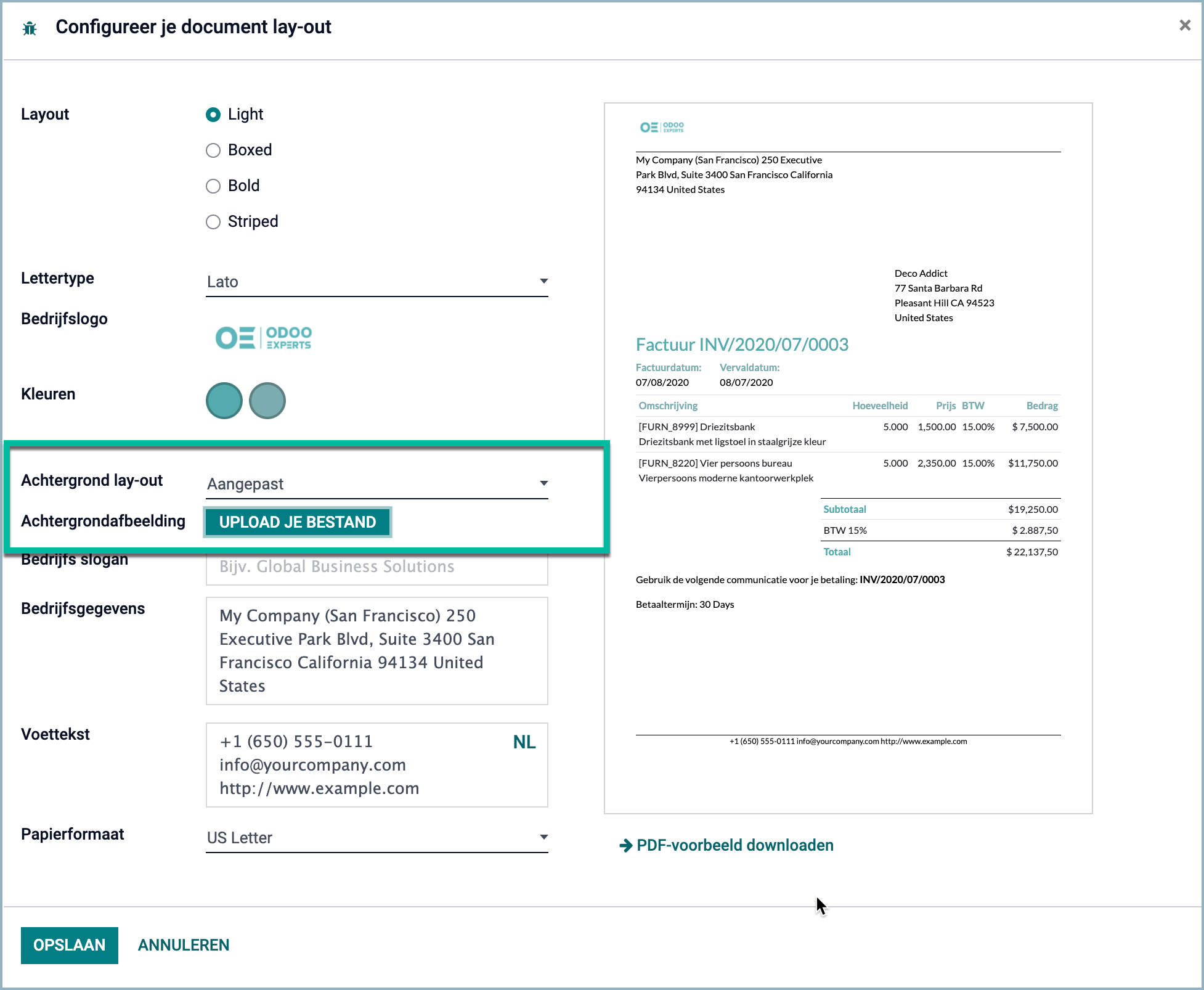The height and width of the screenshot is (990, 1204).
Task: Select the Bold layout option
Action: (x=213, y=186)
